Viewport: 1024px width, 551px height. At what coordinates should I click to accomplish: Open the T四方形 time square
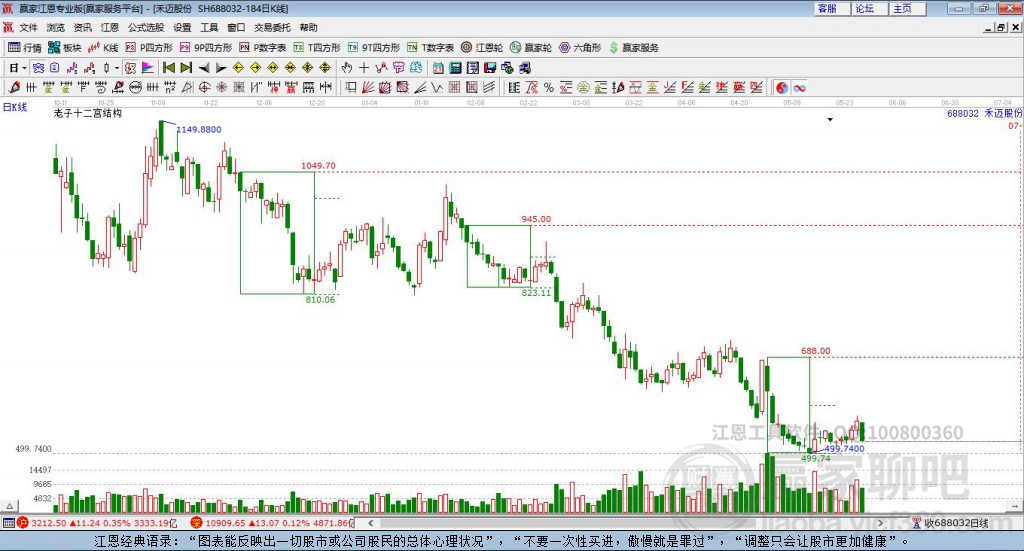(317, 48)
